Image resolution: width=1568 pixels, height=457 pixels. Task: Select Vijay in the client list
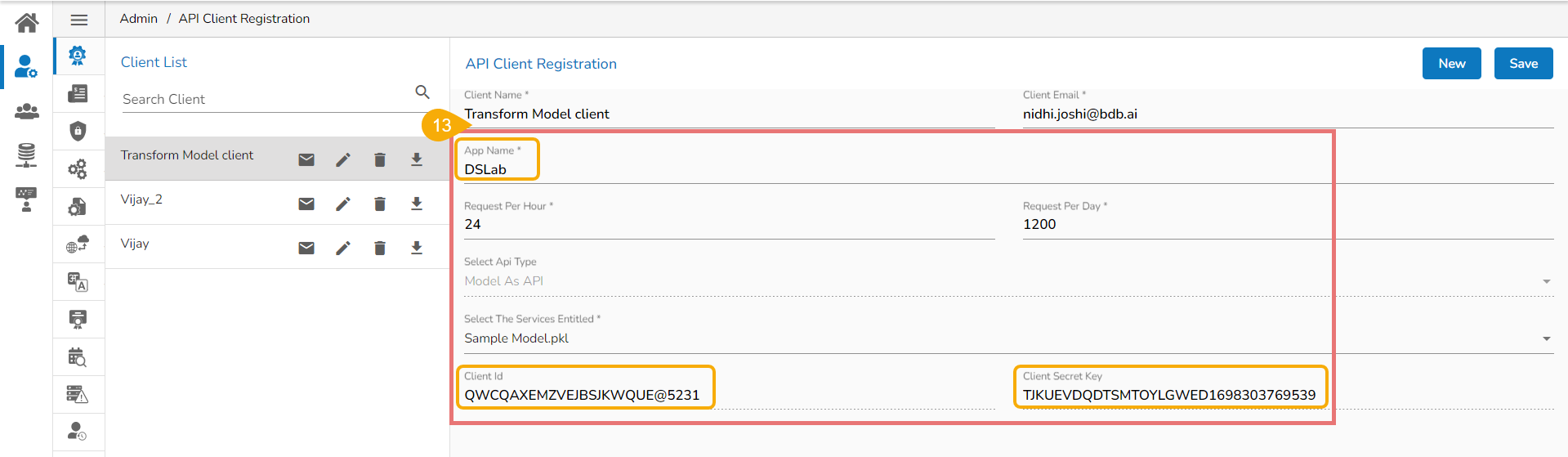pos(135,244)
